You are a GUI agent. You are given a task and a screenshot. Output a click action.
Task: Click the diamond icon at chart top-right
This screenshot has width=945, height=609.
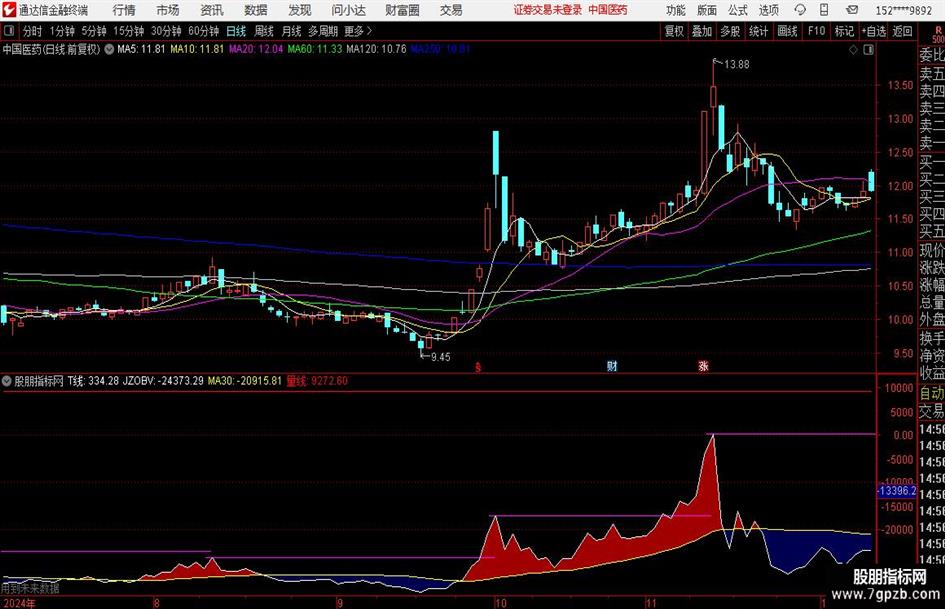tap(853, 49)
